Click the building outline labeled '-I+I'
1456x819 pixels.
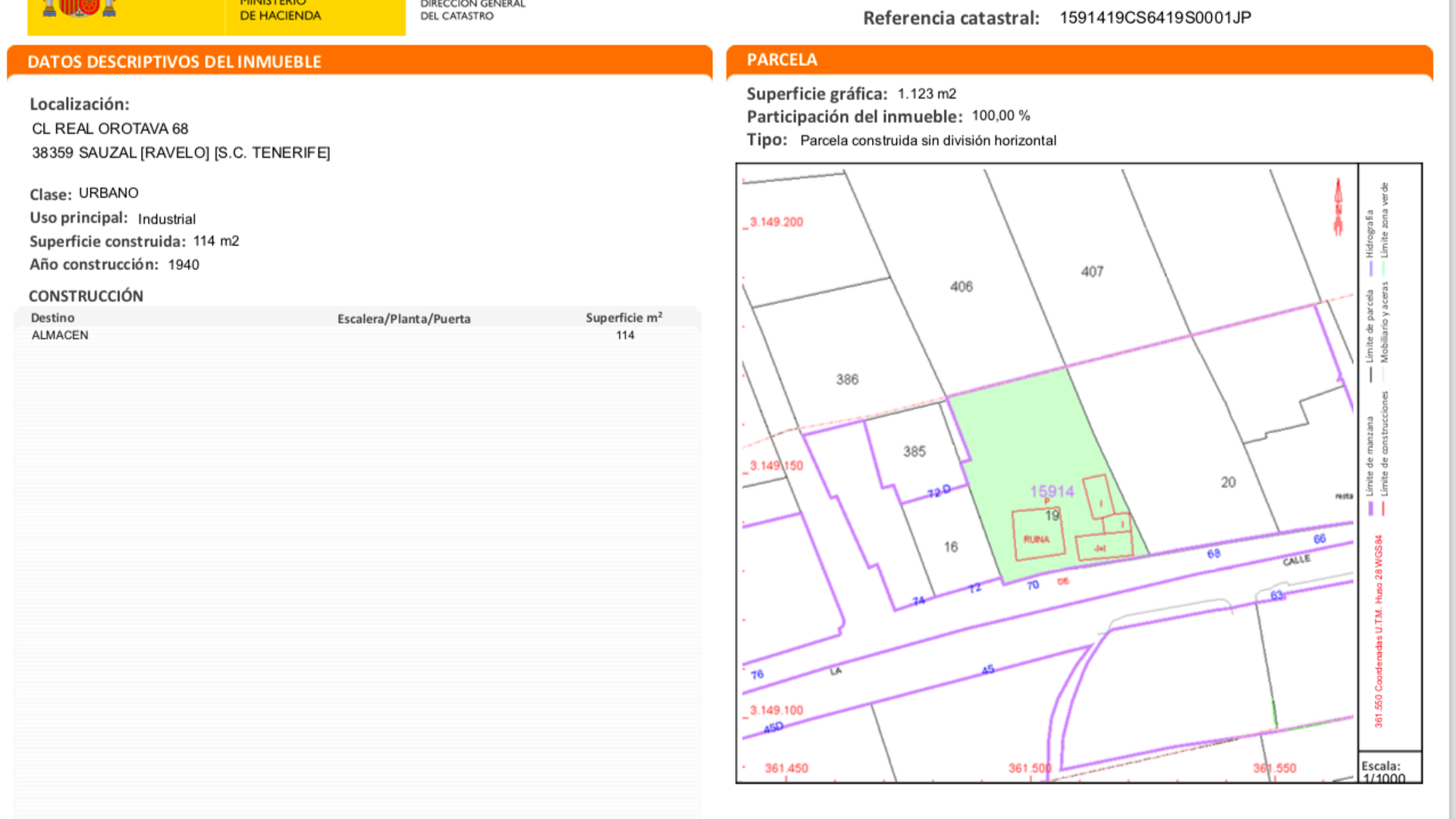pos(1103,547)
